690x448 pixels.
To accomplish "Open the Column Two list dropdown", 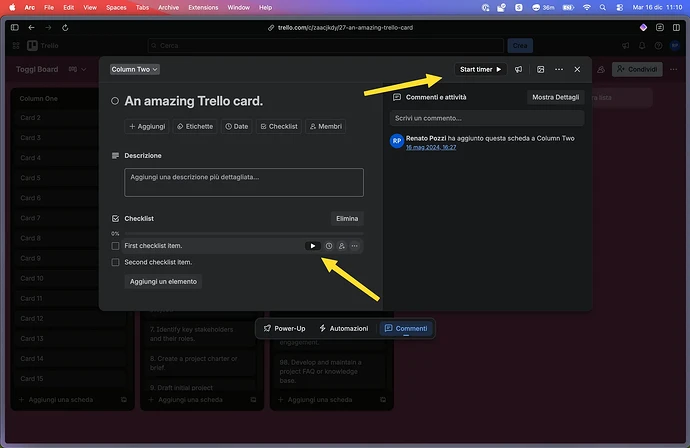I will pyautogui.click(x=134, y=70).
